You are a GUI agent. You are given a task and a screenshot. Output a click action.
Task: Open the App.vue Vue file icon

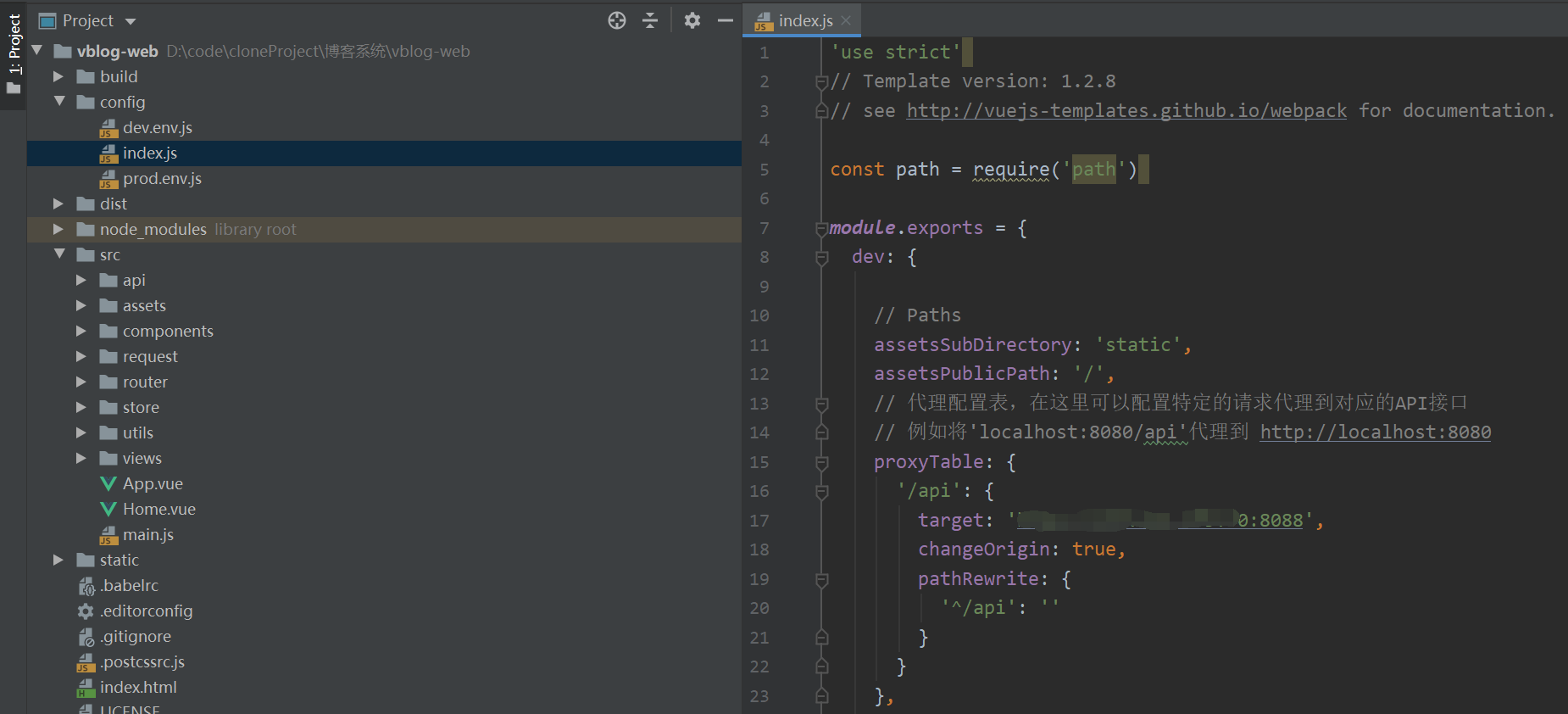108,483
